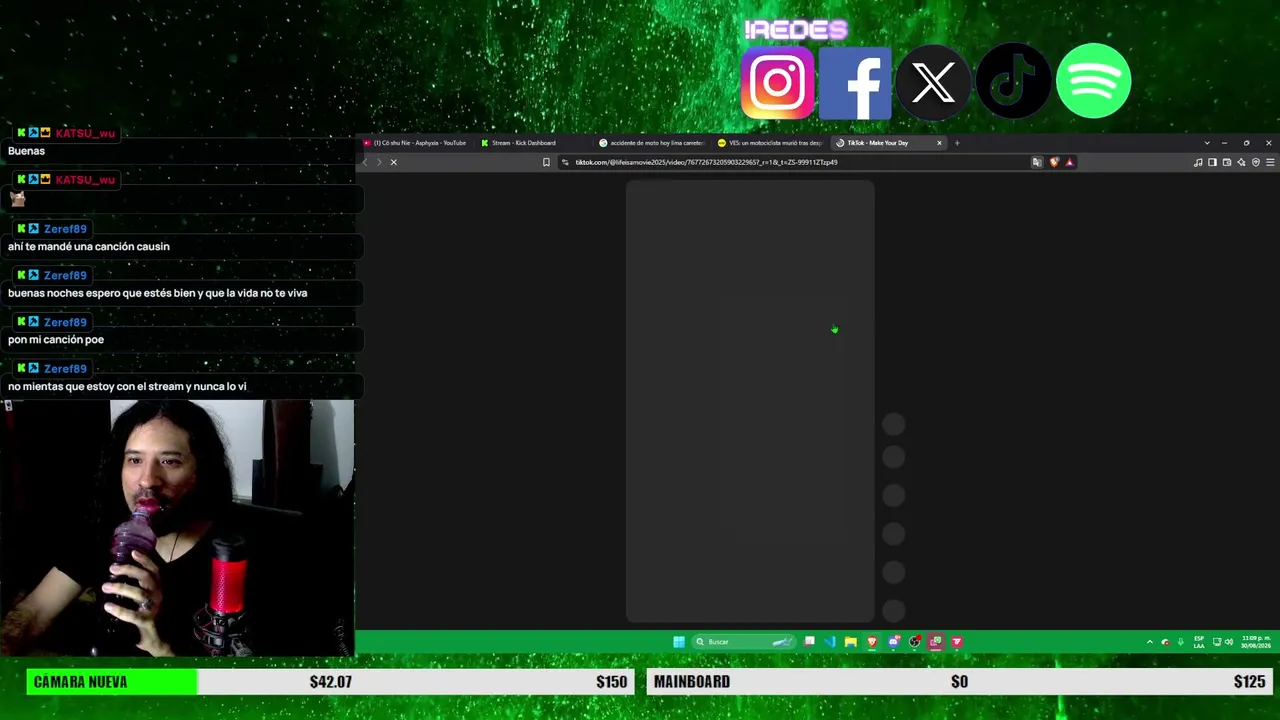Image resolution: width=1280 pixels, height=720 pixels.
Task: Open Discord from the taskbar
Action: (893, 642)
